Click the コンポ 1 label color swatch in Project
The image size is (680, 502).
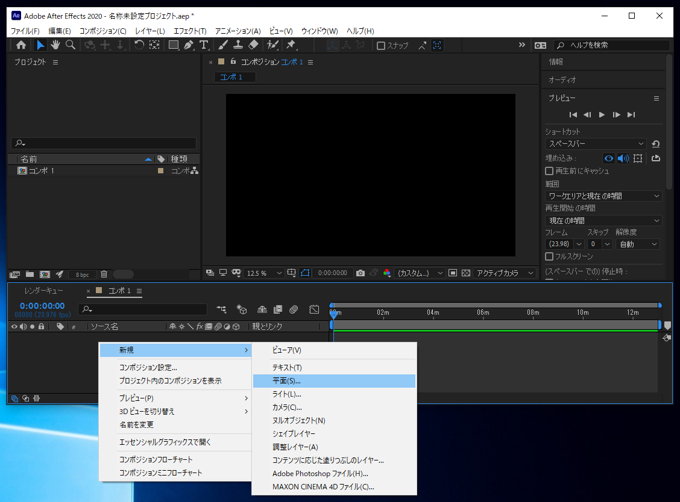(160, 171)
